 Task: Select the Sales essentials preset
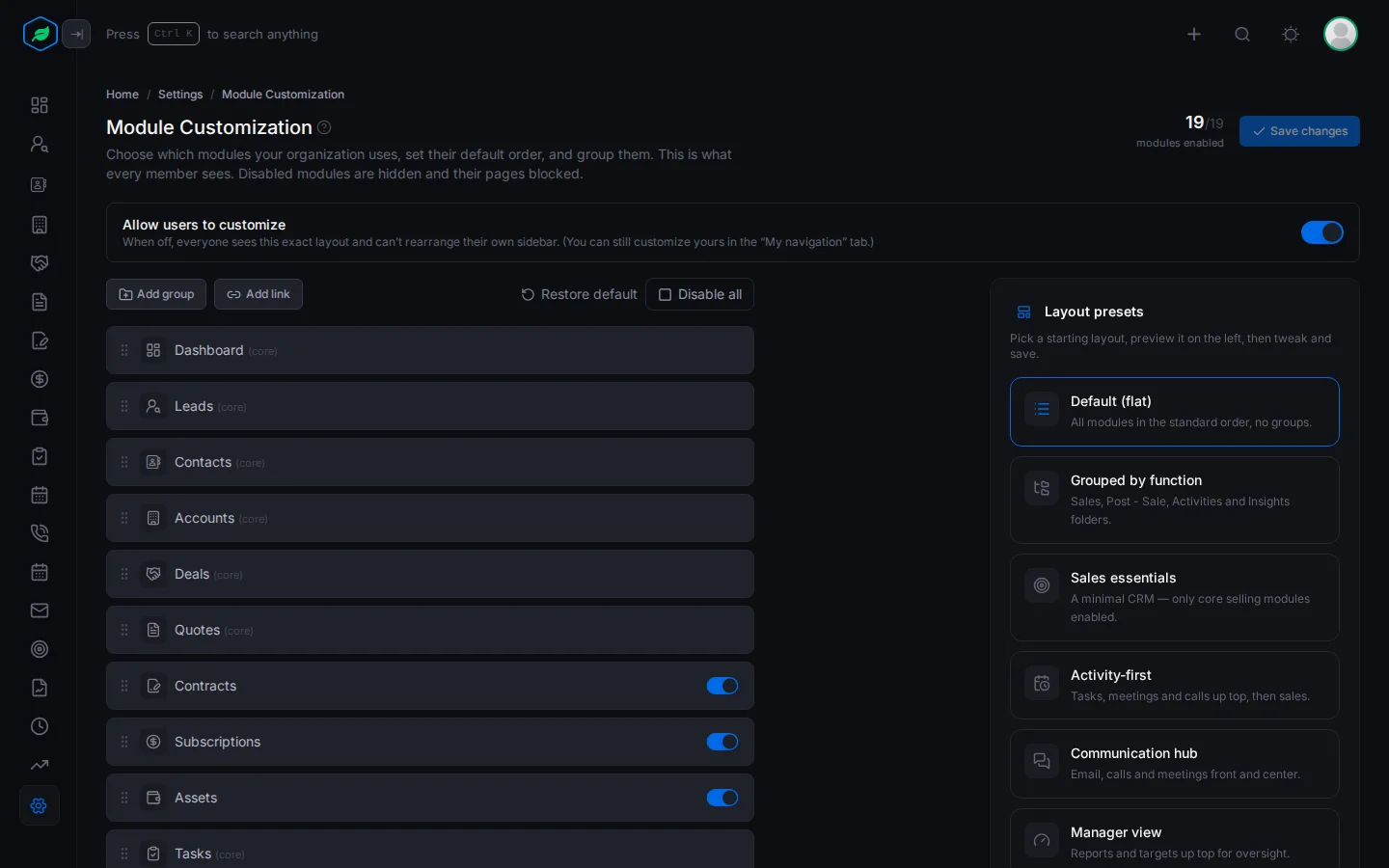point(1175,597)
